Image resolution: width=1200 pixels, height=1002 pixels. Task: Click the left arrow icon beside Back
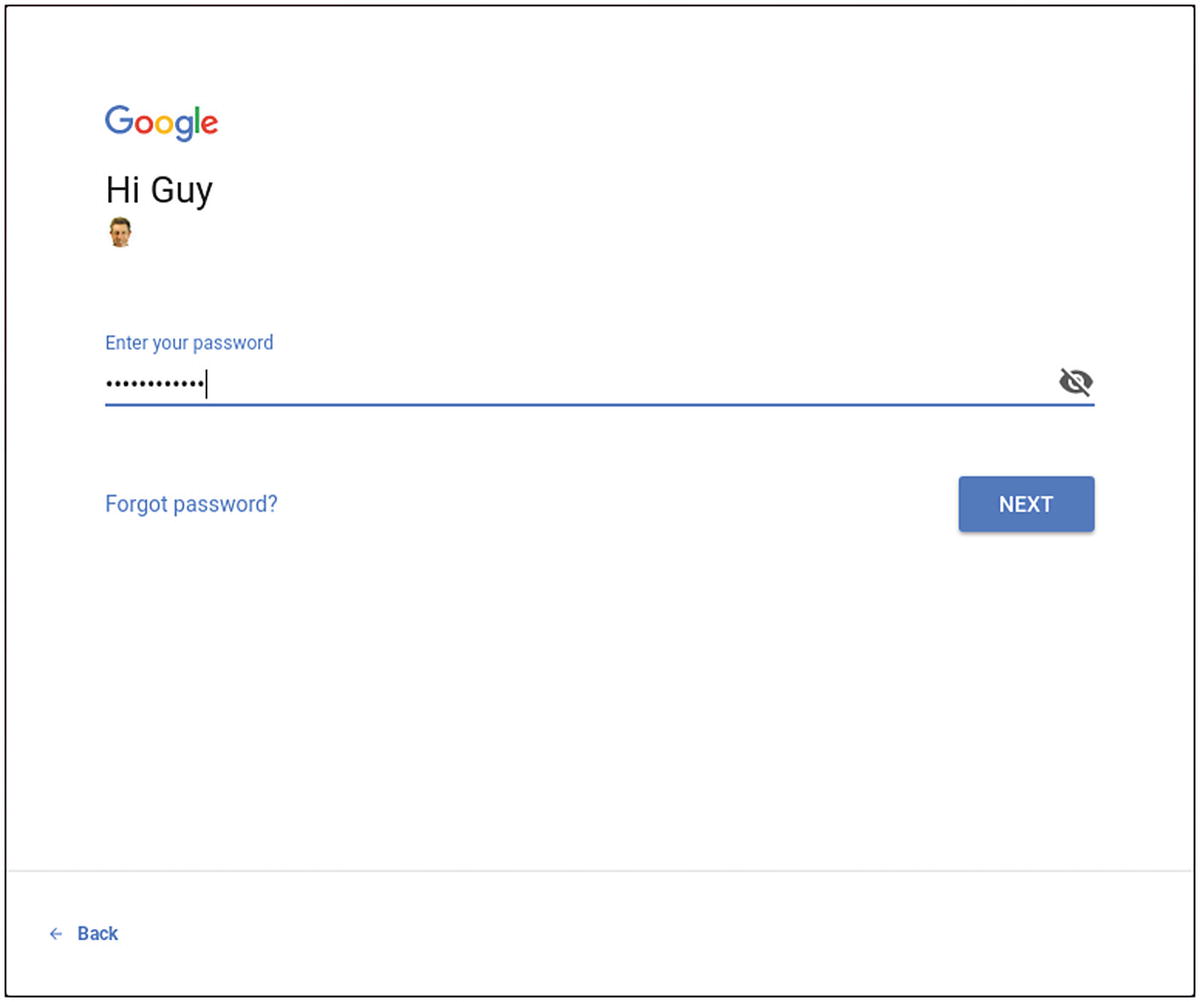coord(56,934)
